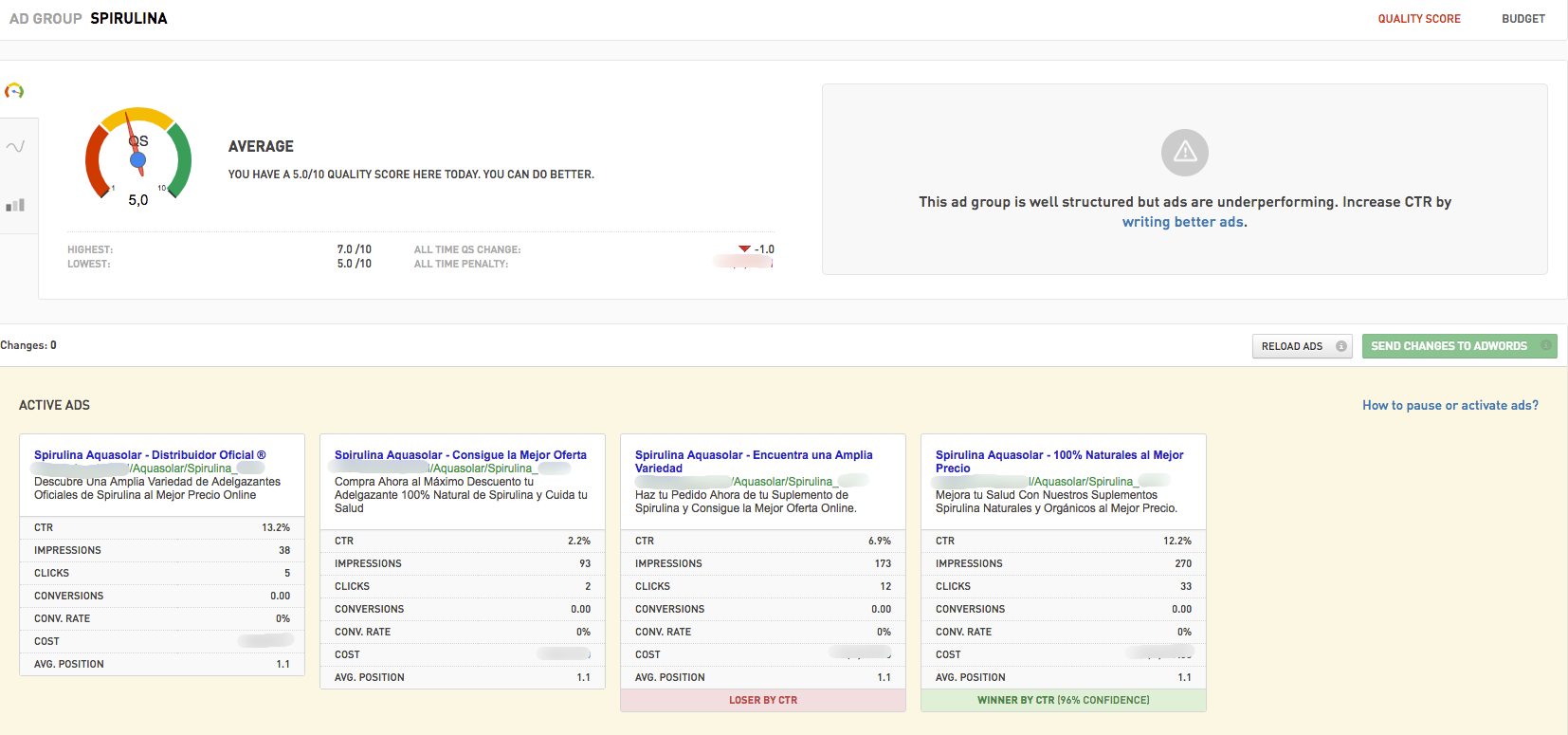The width and height of the screenshot is (1568, 735).
Task: Click the highest score 7.0 /10 value
Action: tap(355, 249)
